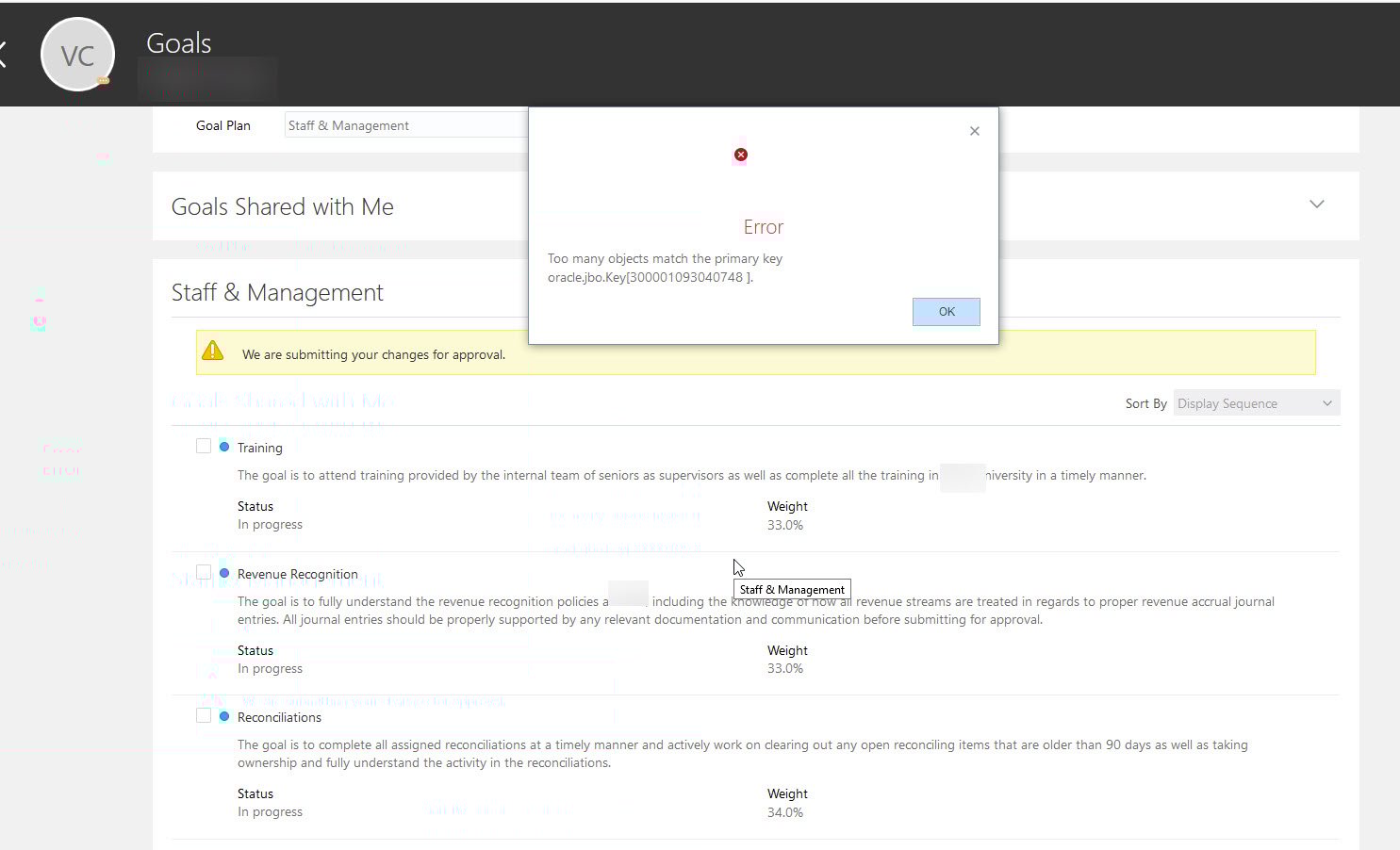This screenshot has height=850, width=1400.
Task: Click the blue status dot beside Revenue Recognition
Action: (223, 572)
